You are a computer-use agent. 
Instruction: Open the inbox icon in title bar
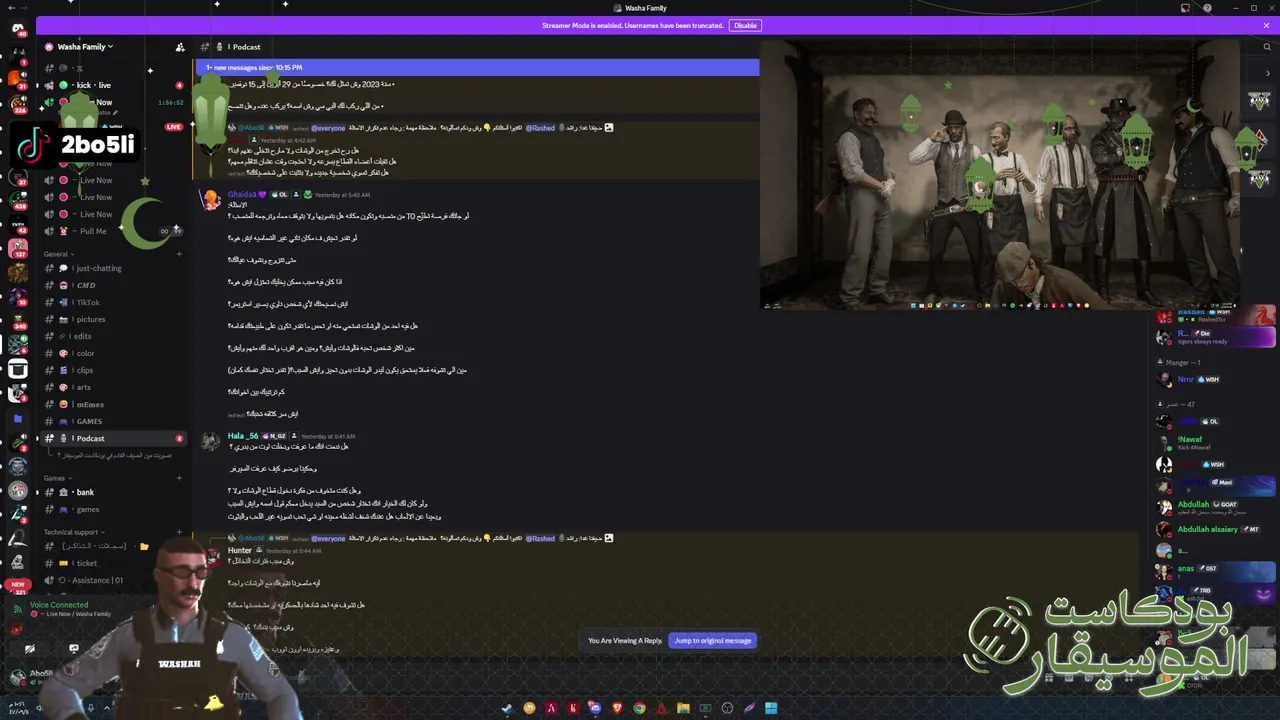(1185, 8)
